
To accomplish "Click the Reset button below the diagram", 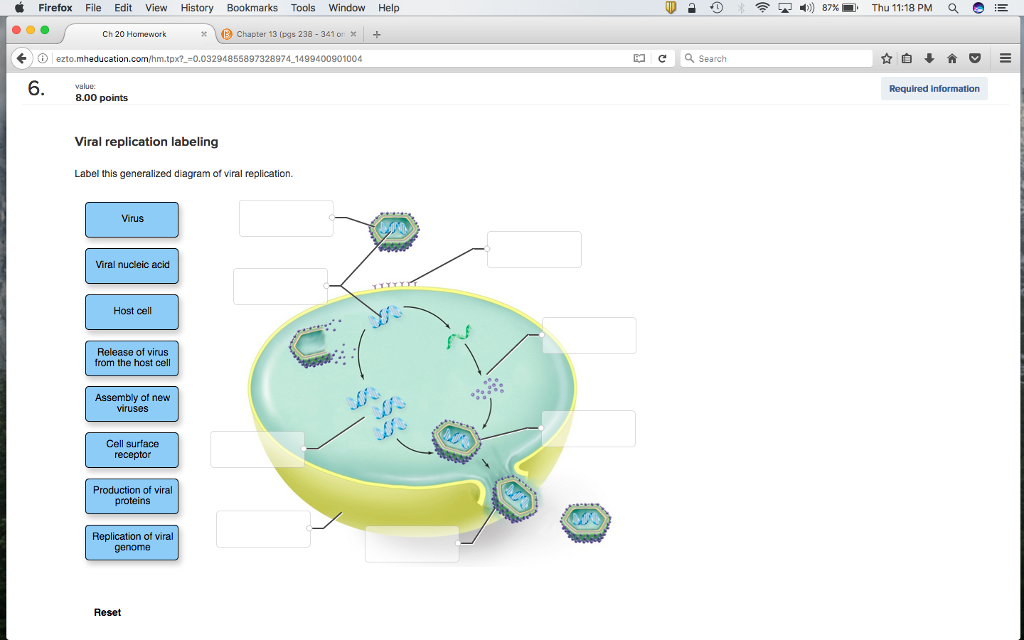I will pyautogui.click(x=106, y=612).
